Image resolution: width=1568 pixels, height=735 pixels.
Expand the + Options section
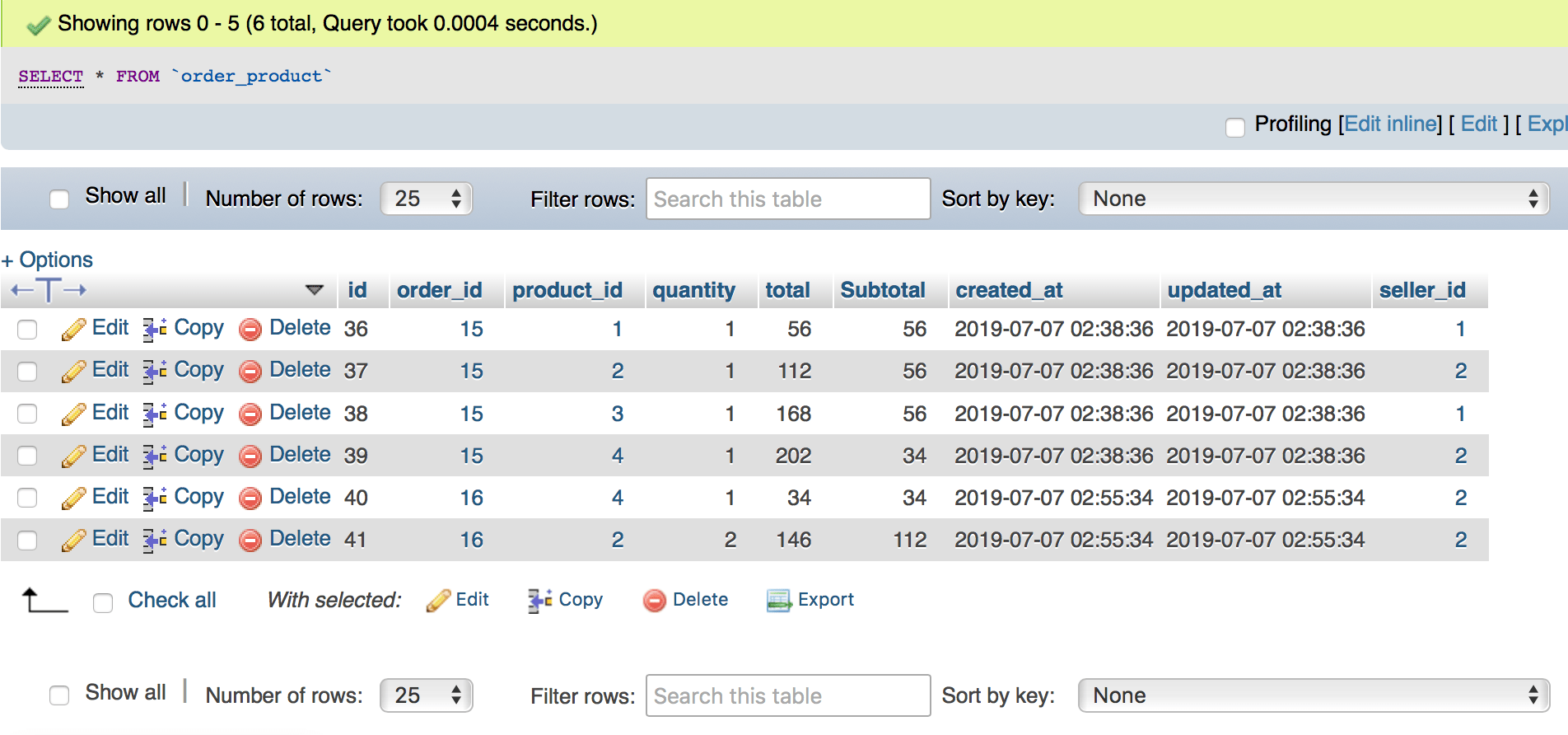[48, 260]
